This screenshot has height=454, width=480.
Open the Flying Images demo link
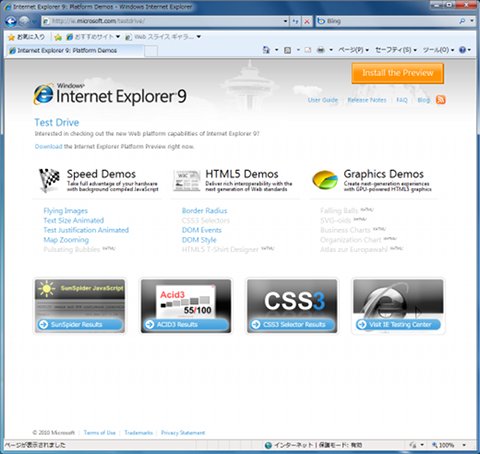(65, 211)
